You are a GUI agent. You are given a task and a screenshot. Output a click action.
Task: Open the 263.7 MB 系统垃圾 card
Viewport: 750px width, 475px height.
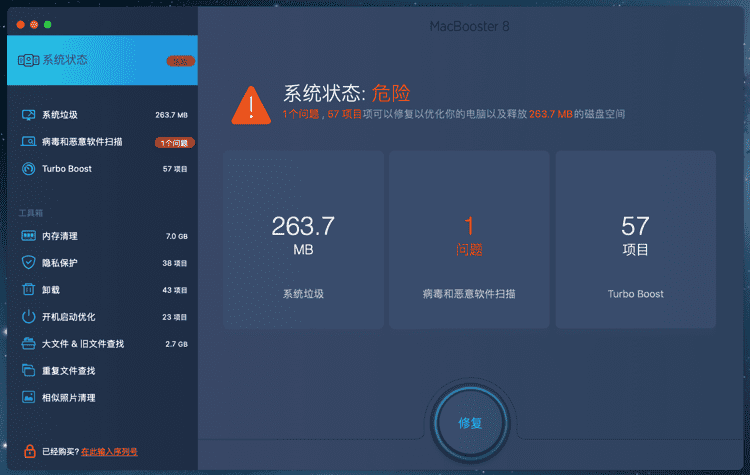pyautogui.click(x=303, y=240)
